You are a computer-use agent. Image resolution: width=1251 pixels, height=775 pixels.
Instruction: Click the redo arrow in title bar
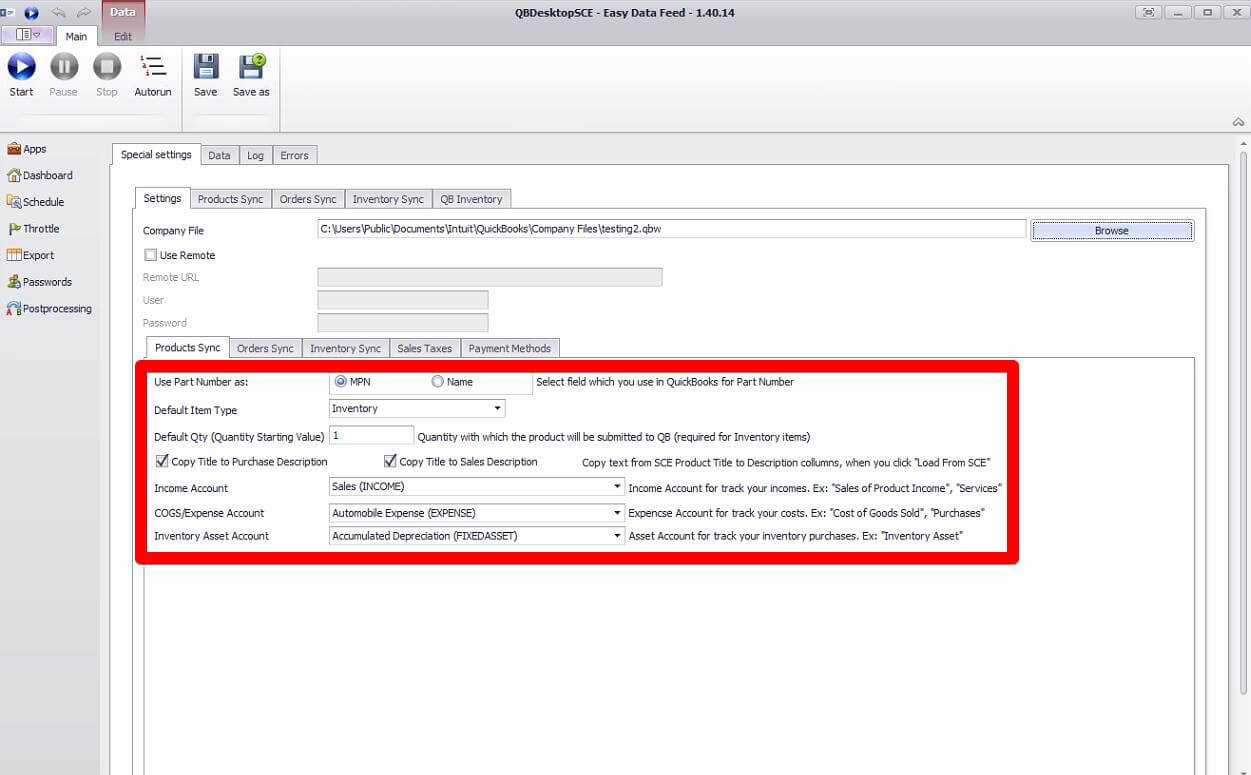coord(84,12)
